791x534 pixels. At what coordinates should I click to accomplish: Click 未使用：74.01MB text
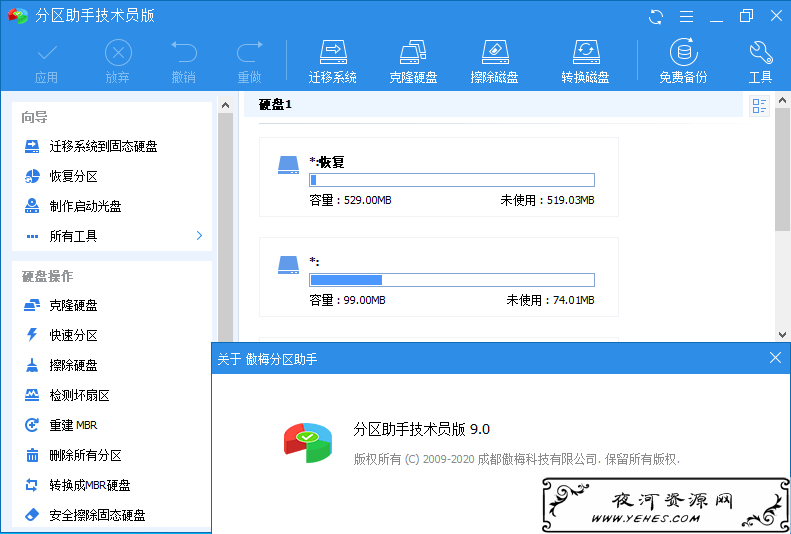click(550, 301)
